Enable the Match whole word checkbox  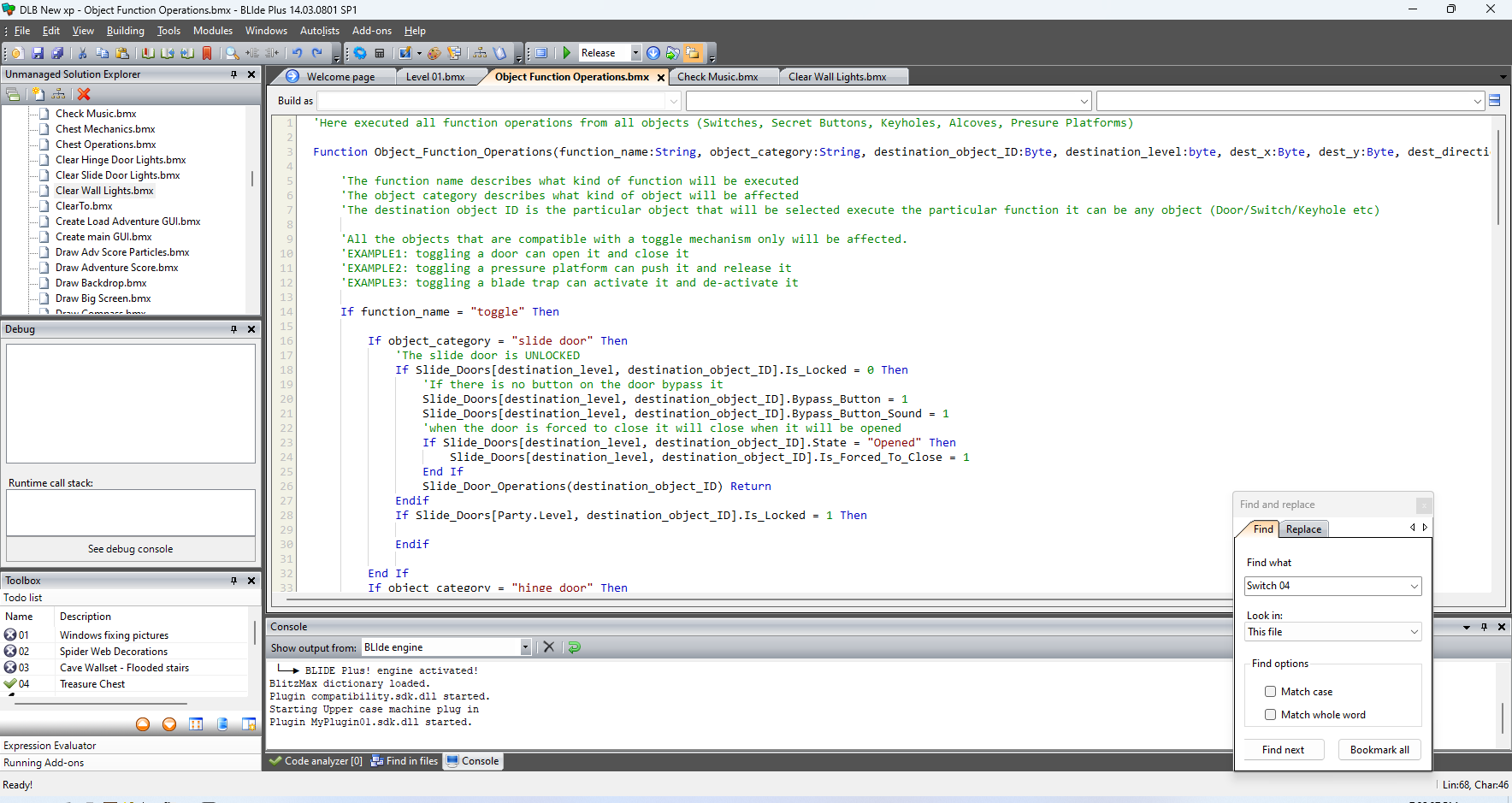[x=1270, y=715]
